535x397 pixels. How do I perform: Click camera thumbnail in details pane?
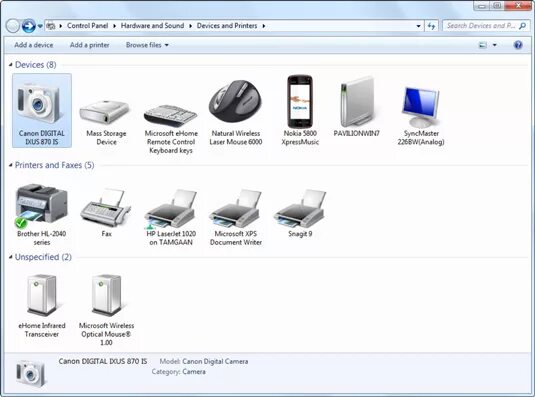(x=30, y=373)
